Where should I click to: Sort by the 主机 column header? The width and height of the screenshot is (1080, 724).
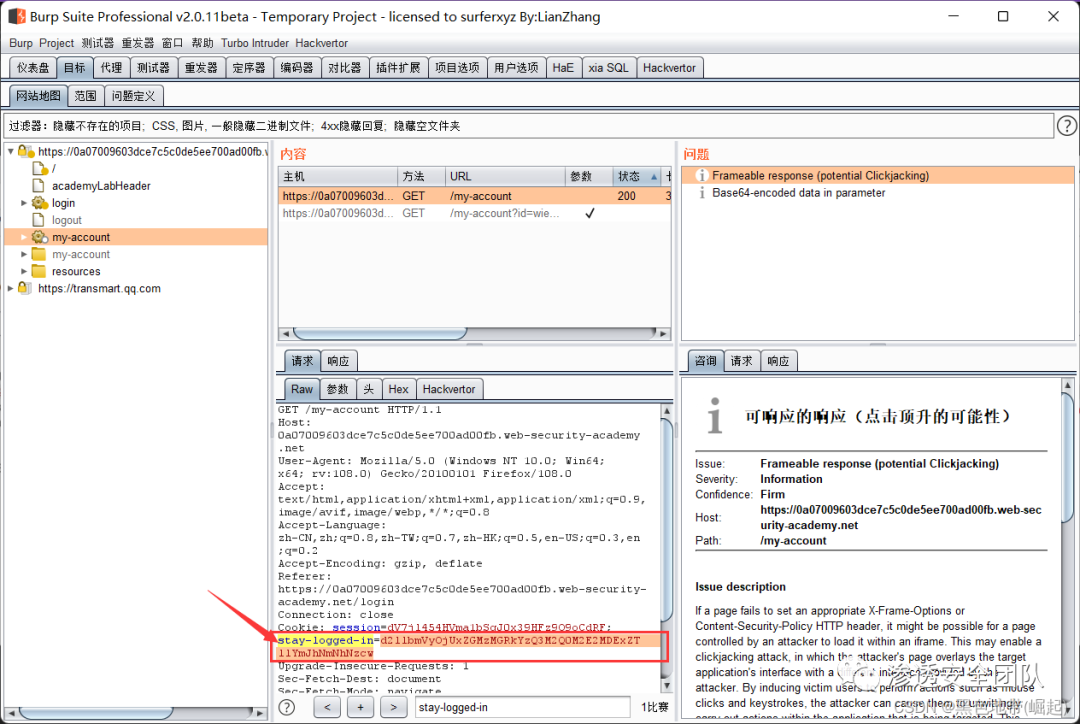click(x=338, y=176)
